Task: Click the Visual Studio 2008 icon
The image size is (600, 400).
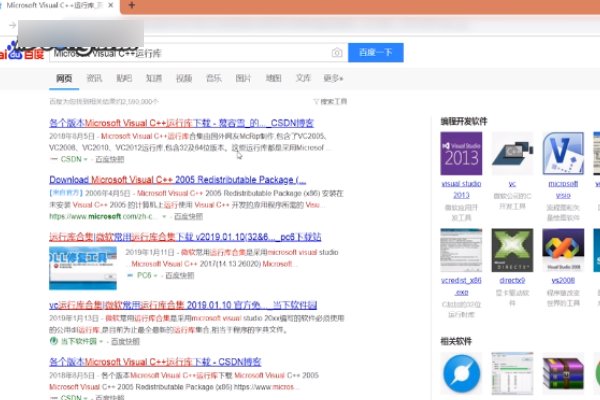Action: coord(563,250)
